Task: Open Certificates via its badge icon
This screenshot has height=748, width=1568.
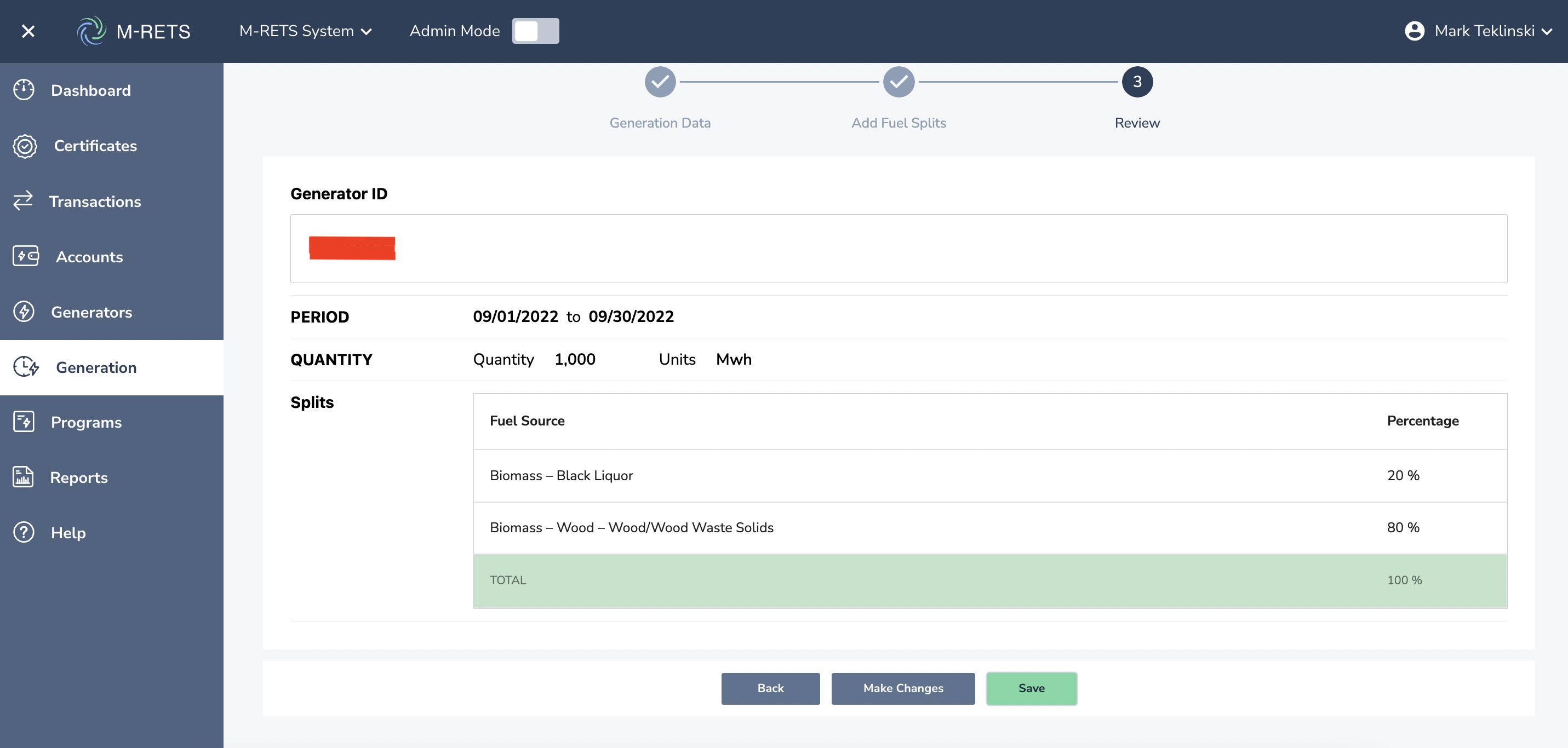Action: point(25,146)
